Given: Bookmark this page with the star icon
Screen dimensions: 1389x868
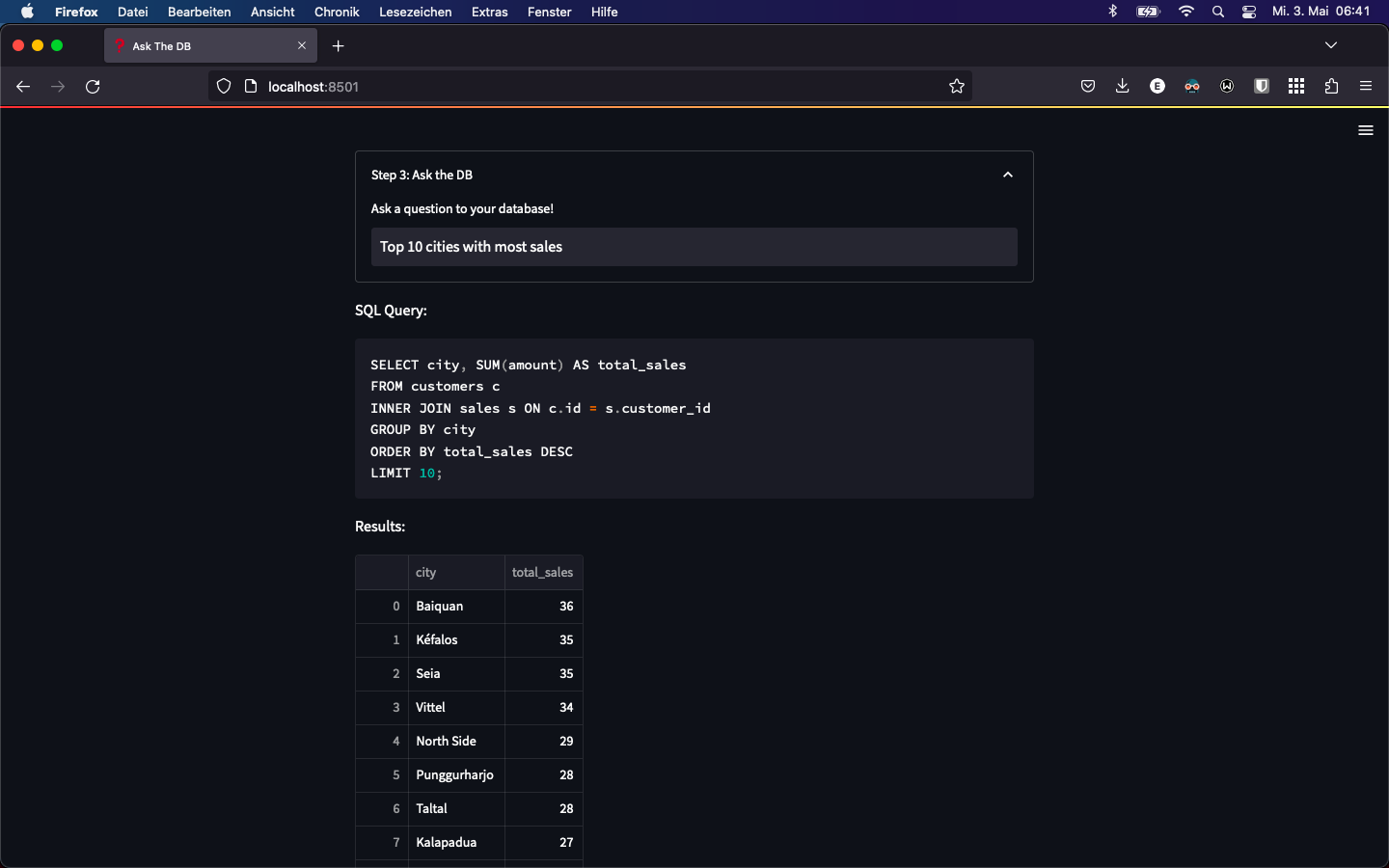Looking at the screenshot, I should (x=957, y=87).
